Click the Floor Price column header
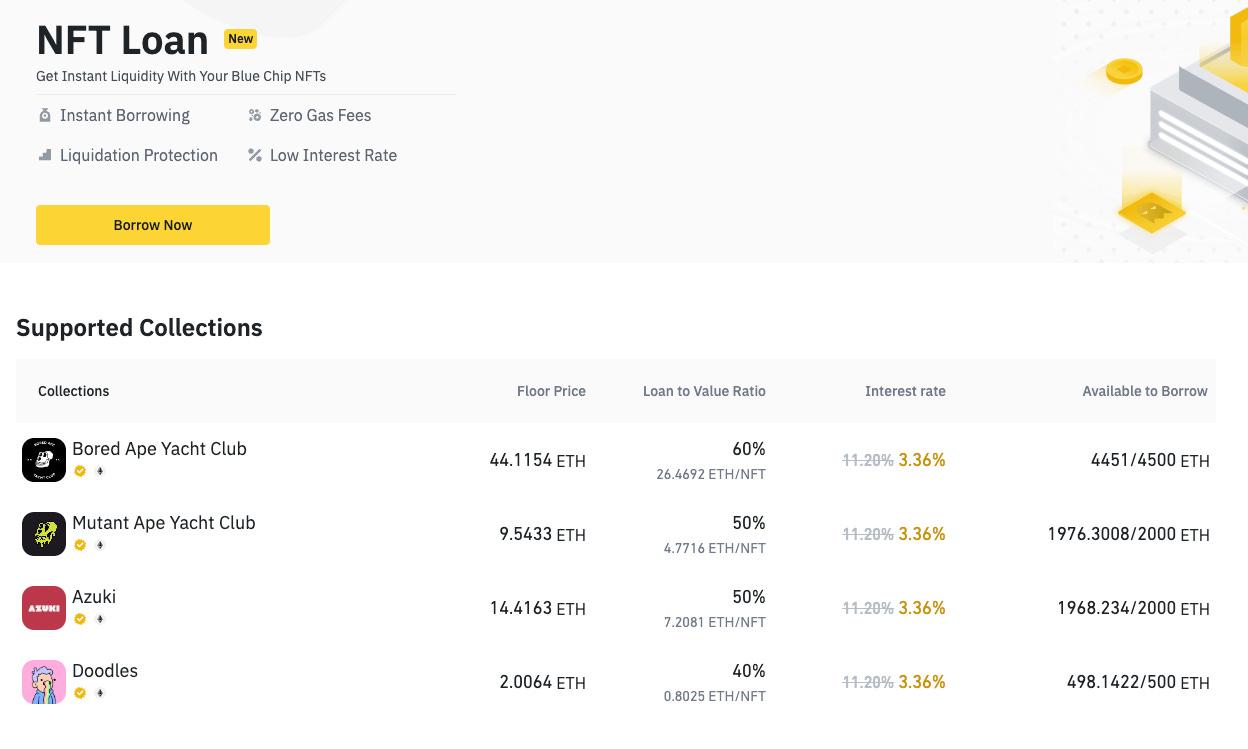 (551, 391)
